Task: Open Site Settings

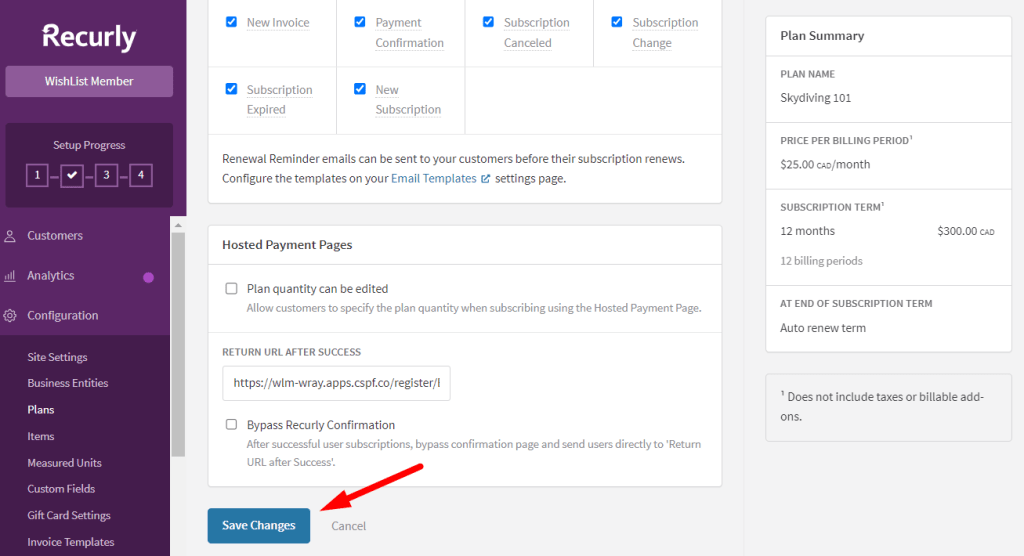Action: click(57, 357)
